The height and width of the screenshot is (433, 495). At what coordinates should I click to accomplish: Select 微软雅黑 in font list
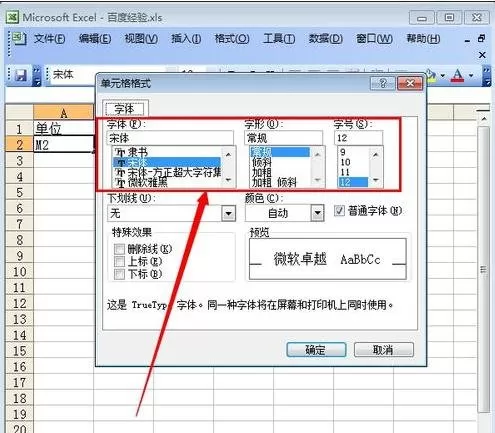point(167,183)
